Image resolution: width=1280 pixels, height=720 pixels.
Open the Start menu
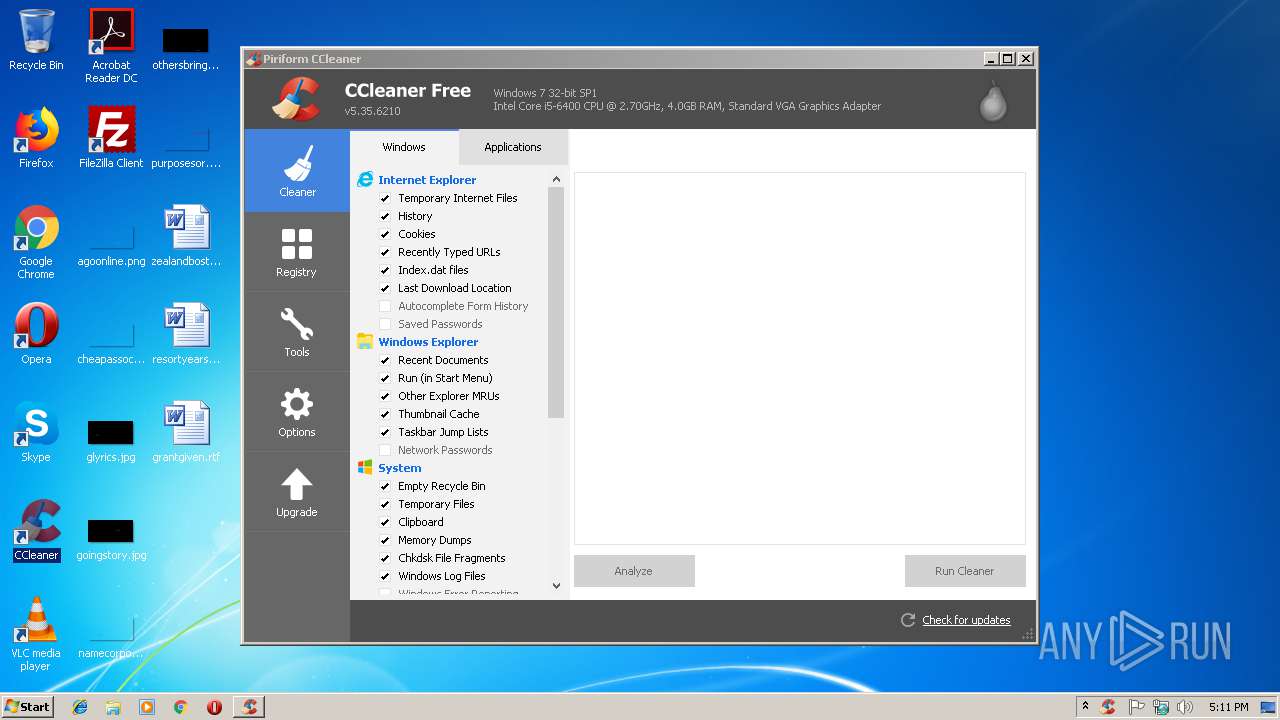(x=27, y=707)
